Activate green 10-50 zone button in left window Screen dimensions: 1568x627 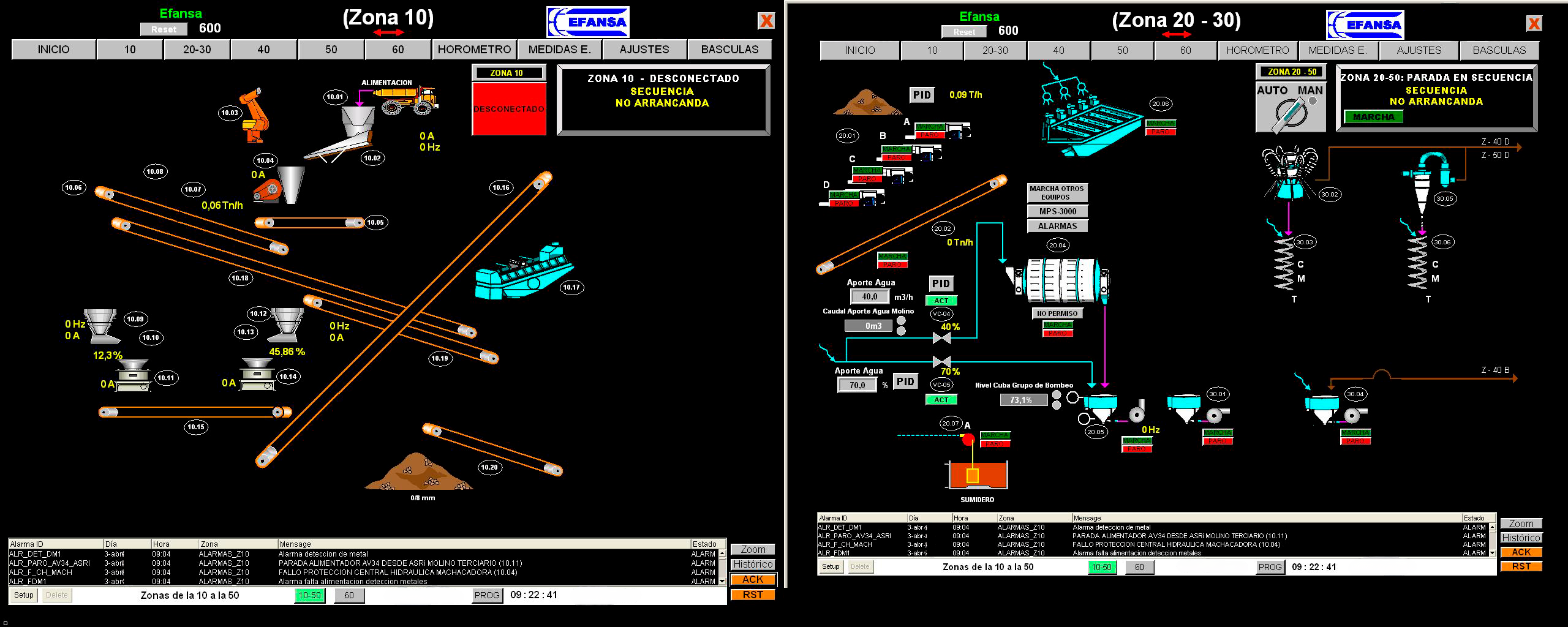tap(310, 595)
